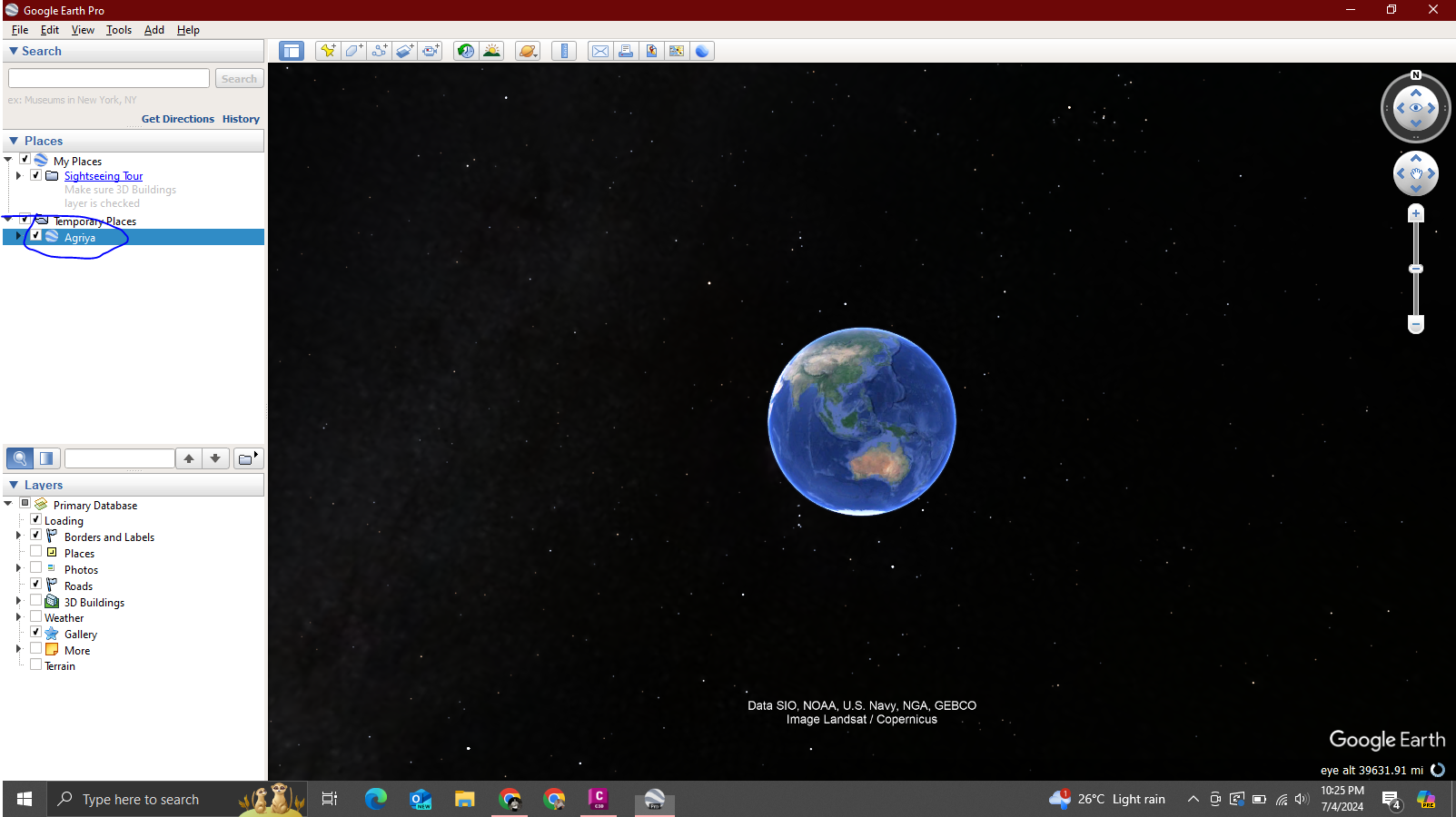Email the current view
The image size is (1456, 817).
(599, 51)
